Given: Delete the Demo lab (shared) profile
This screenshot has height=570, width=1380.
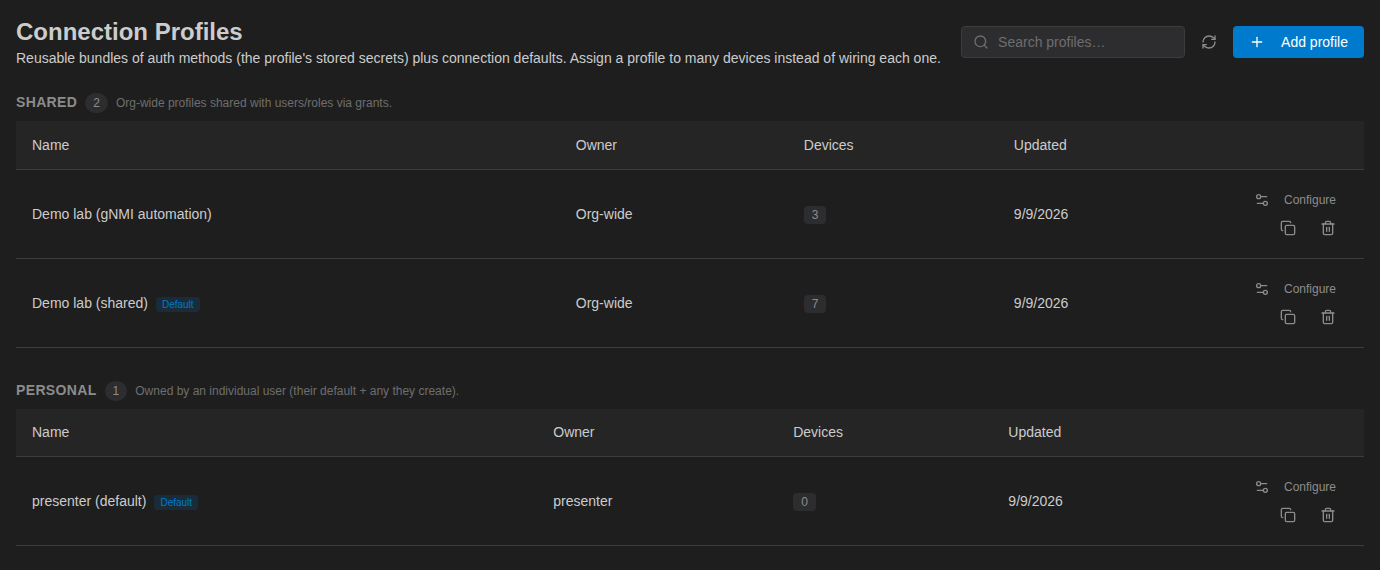Looking at the screenshot, I should (x=1328, y=317).
